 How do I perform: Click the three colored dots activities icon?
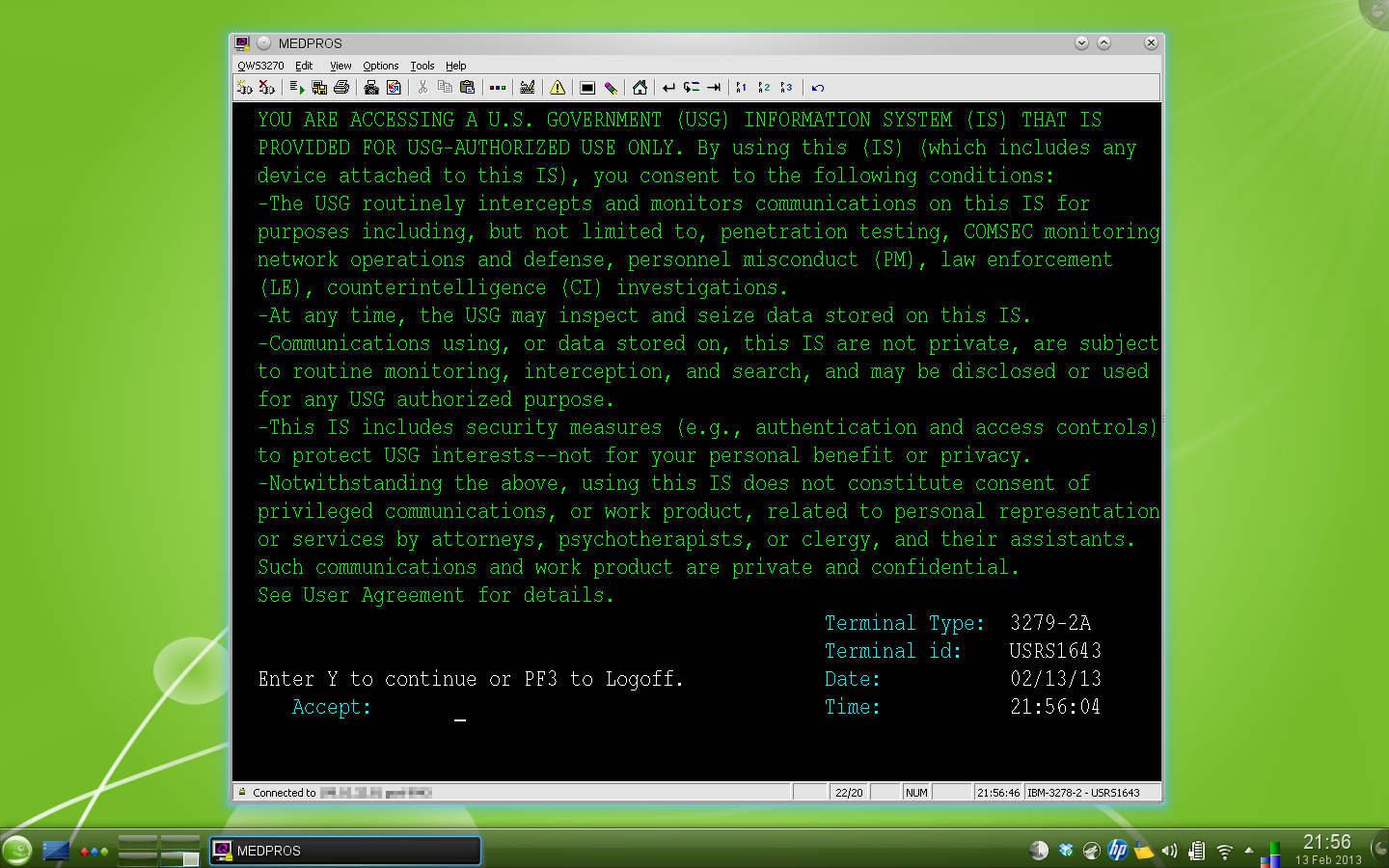coord(95,852)
